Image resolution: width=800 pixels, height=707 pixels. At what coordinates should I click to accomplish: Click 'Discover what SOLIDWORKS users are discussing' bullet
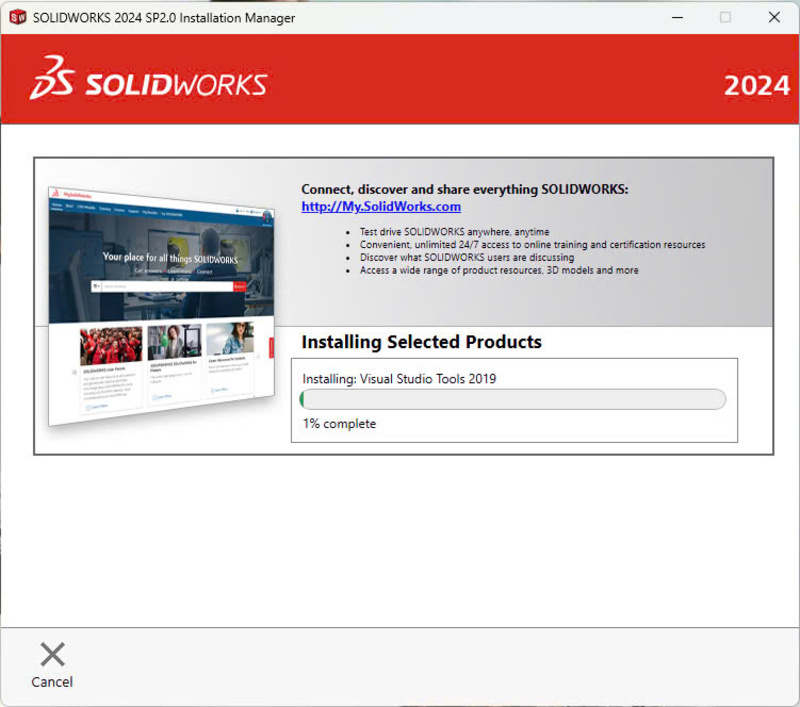tap(467, 257)
